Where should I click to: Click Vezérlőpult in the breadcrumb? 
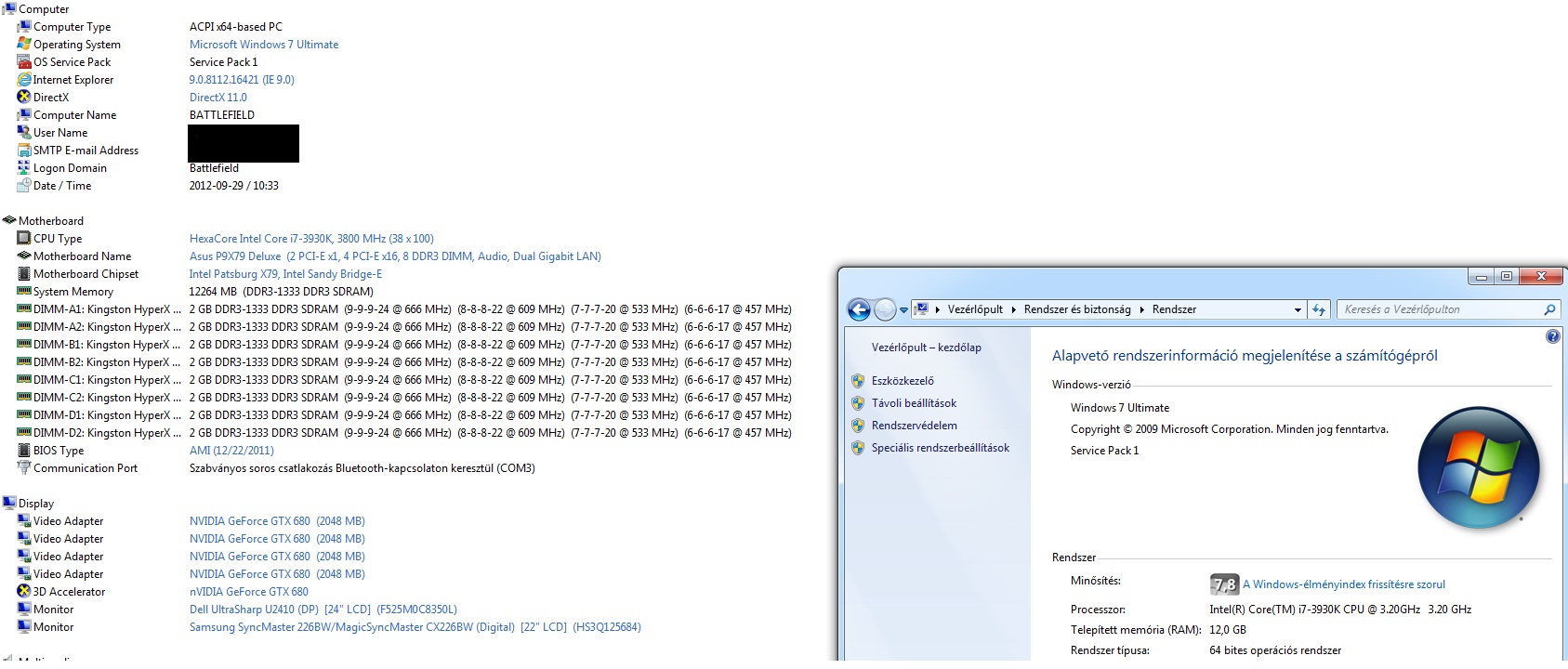click(x=975, y=309)
